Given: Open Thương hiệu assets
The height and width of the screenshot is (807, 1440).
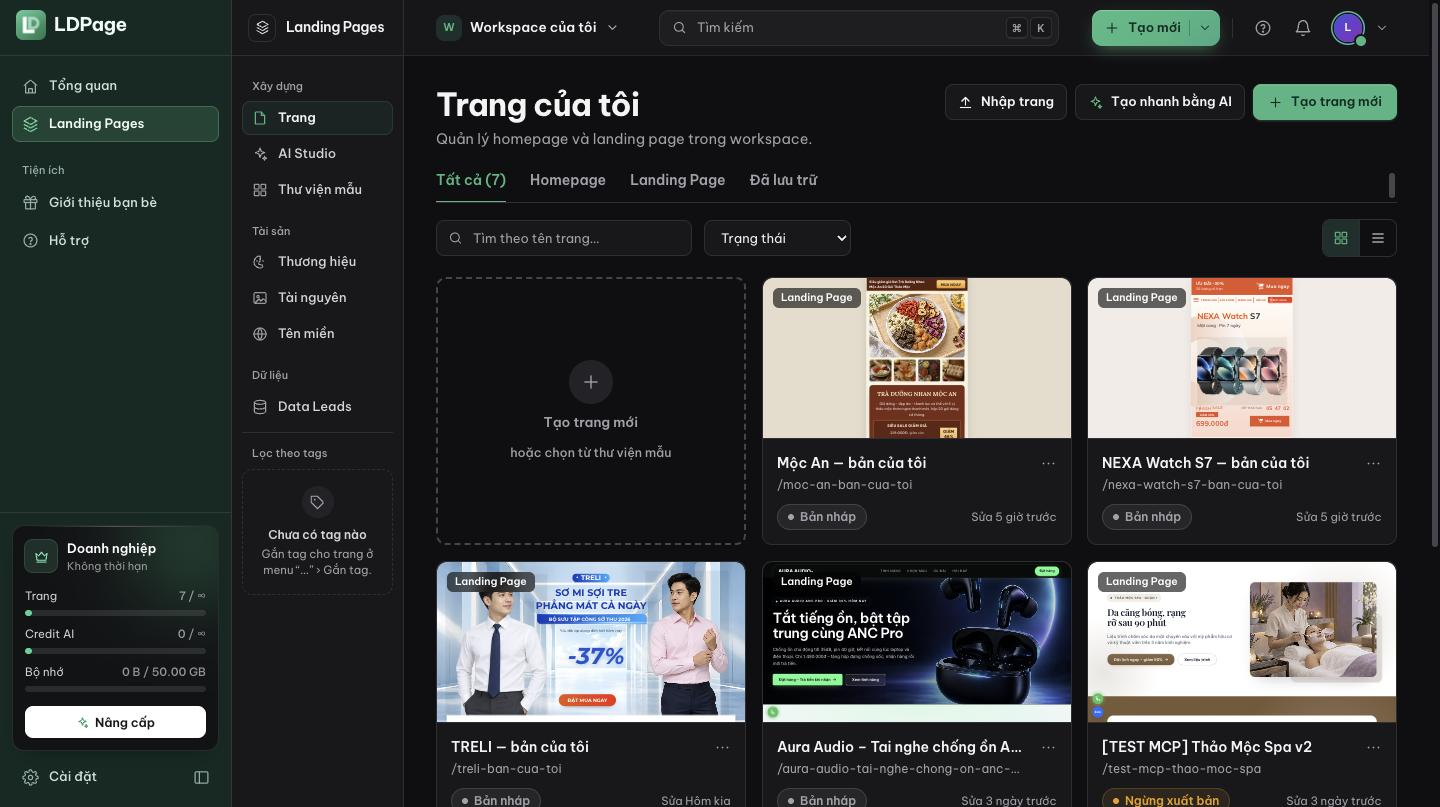Looking at the screenshot, I should pyautogui.click(x=317, y=262).
